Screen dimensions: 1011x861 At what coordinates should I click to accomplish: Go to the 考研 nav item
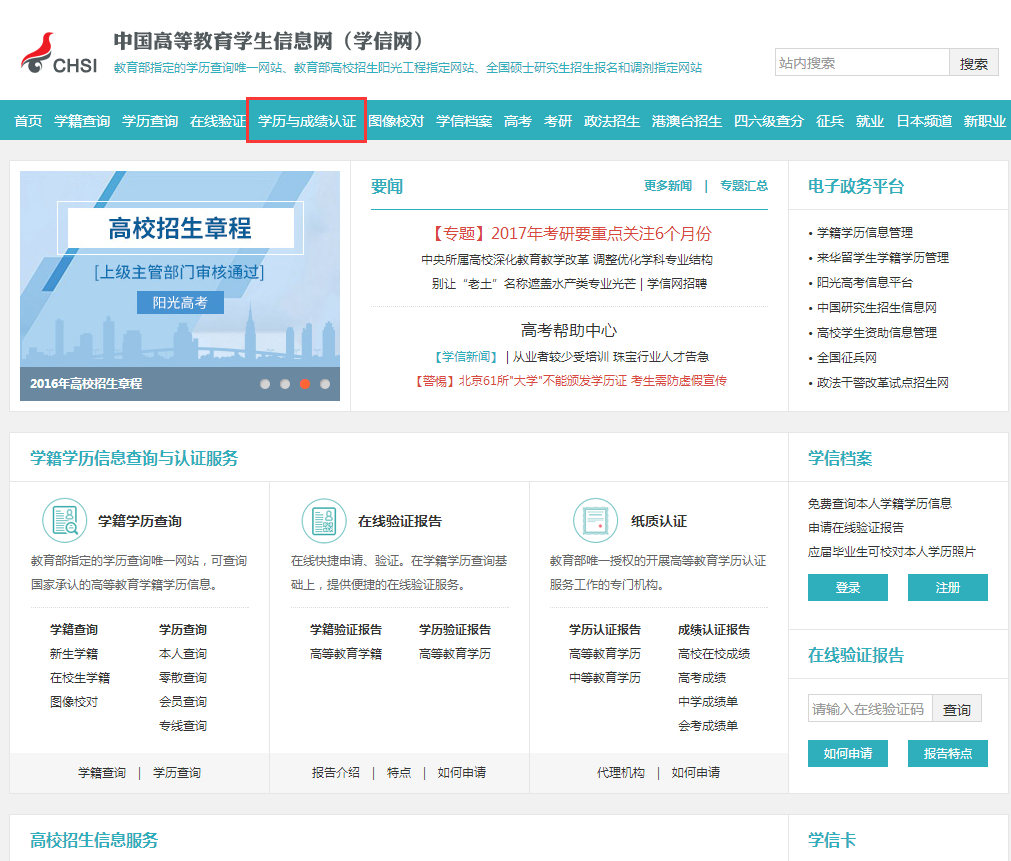tap(558, 121)
